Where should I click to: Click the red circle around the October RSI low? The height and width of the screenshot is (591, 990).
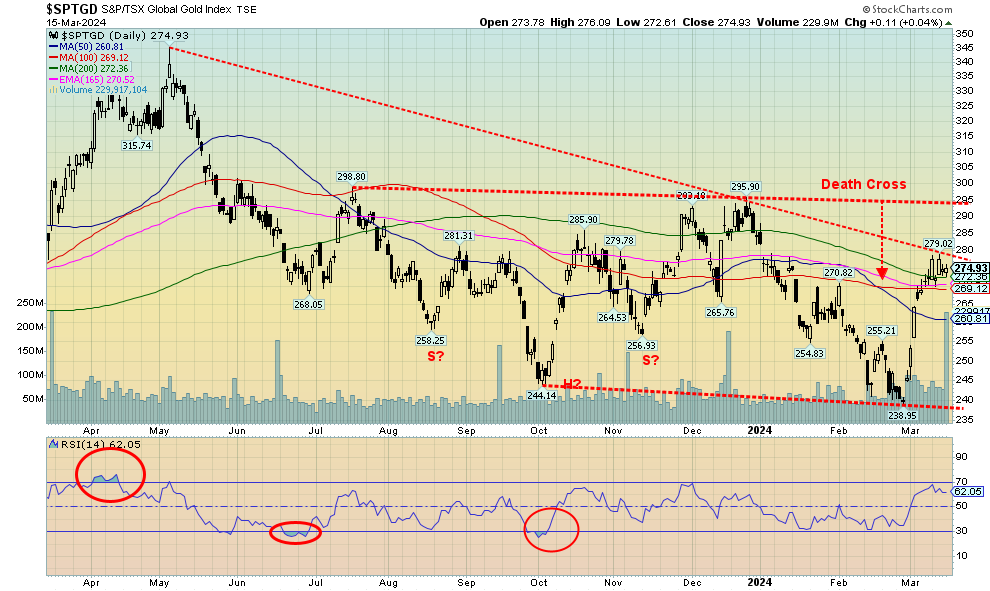pos(549,529)
